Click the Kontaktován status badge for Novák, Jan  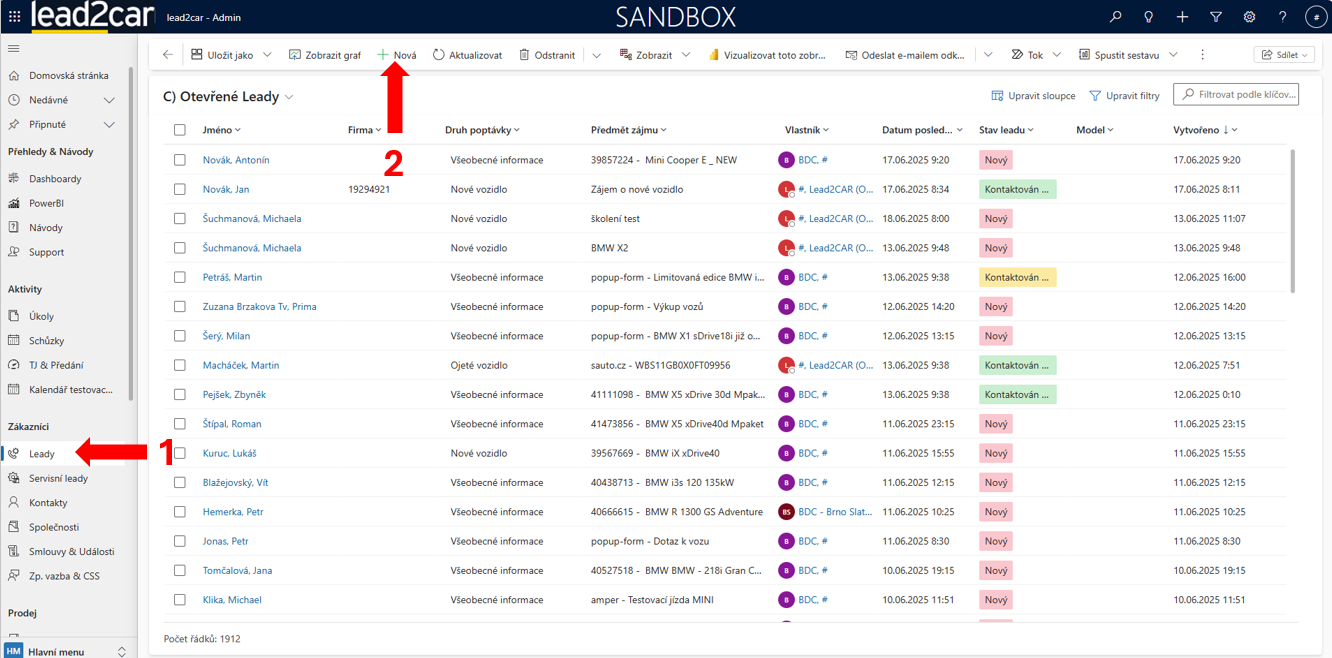click(1017, 189)
